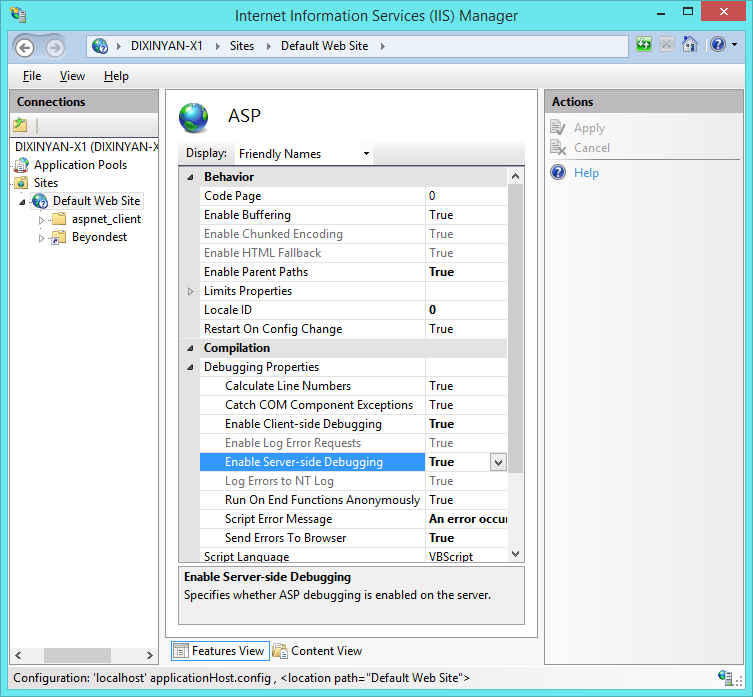
Task: Click the Script Error Message value
Action: coord(466,519)
